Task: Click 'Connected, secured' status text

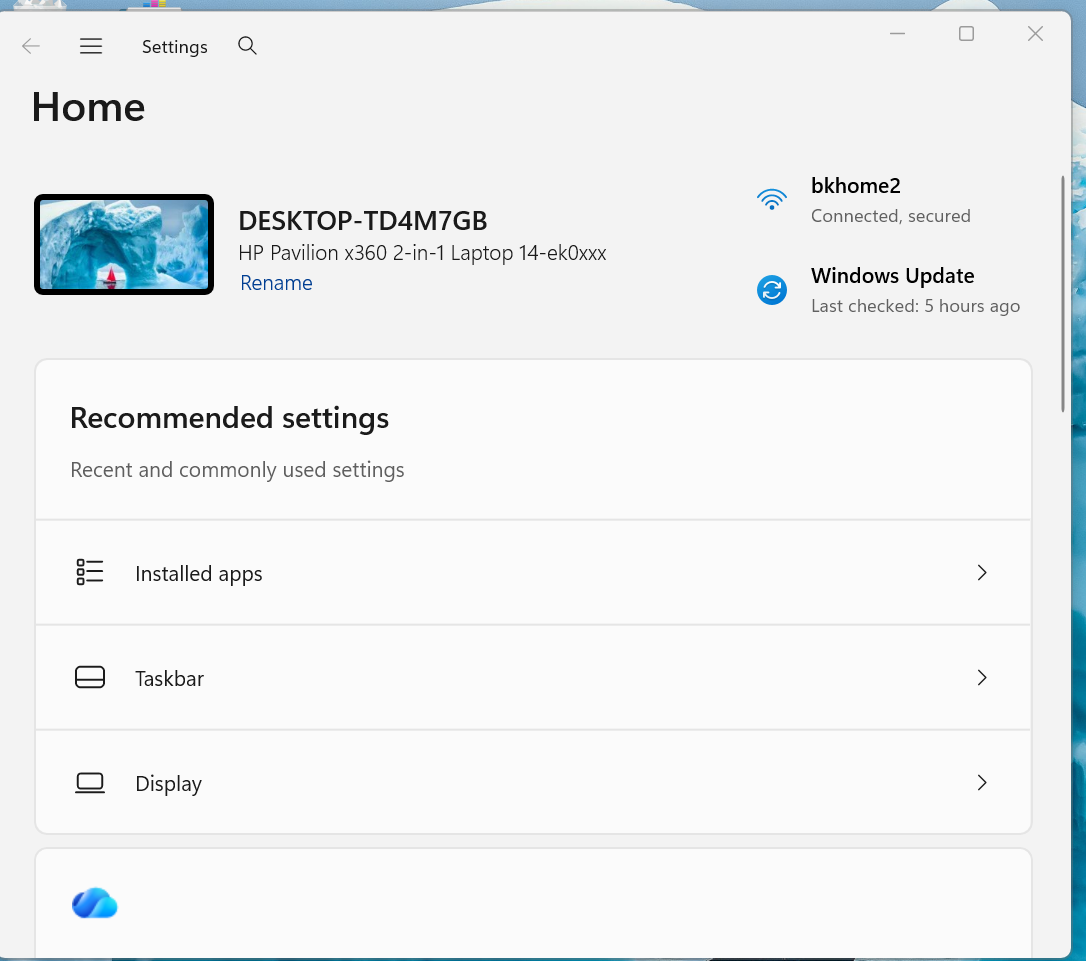Action: [x=891, y=216]
